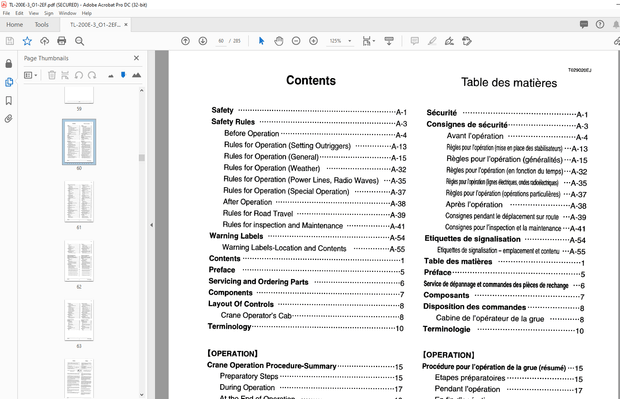Viewport: 620px width, 399px height.
Task: Switch to the Tools tab
Action: [x=42, y=25]
